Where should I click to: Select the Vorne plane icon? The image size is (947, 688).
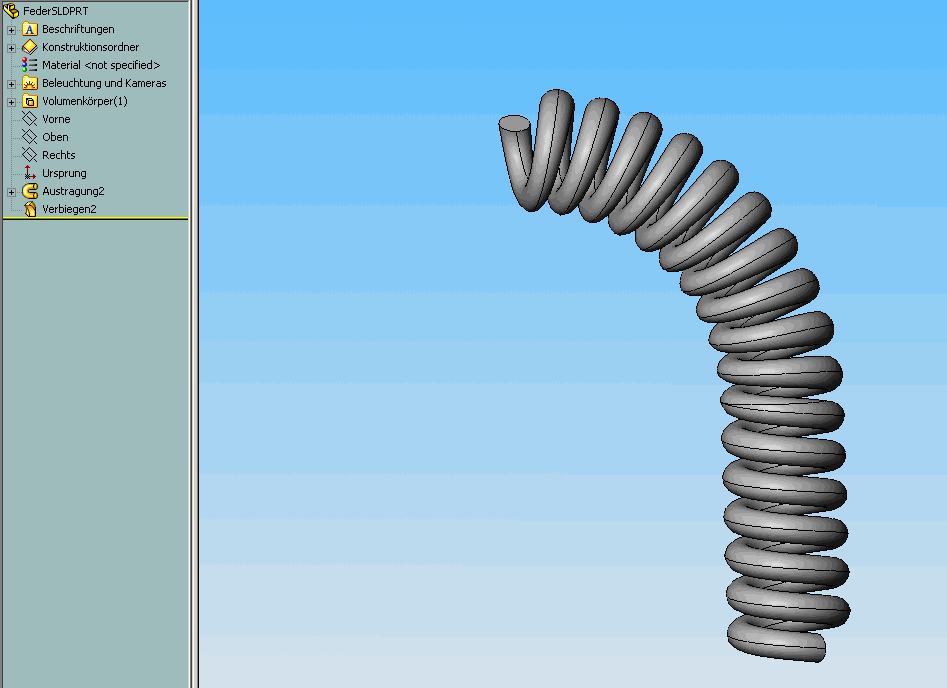28,118
